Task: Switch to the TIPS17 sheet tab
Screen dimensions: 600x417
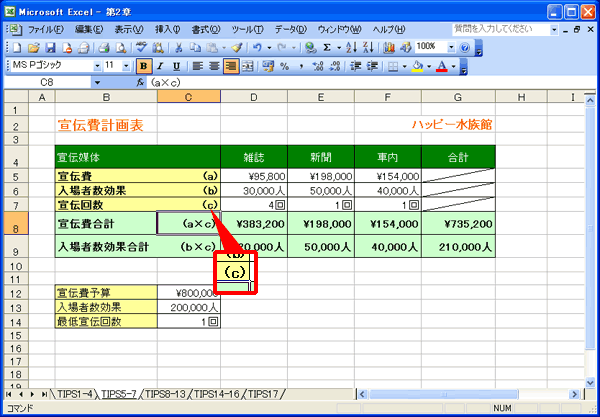Action: pos(263,394)
